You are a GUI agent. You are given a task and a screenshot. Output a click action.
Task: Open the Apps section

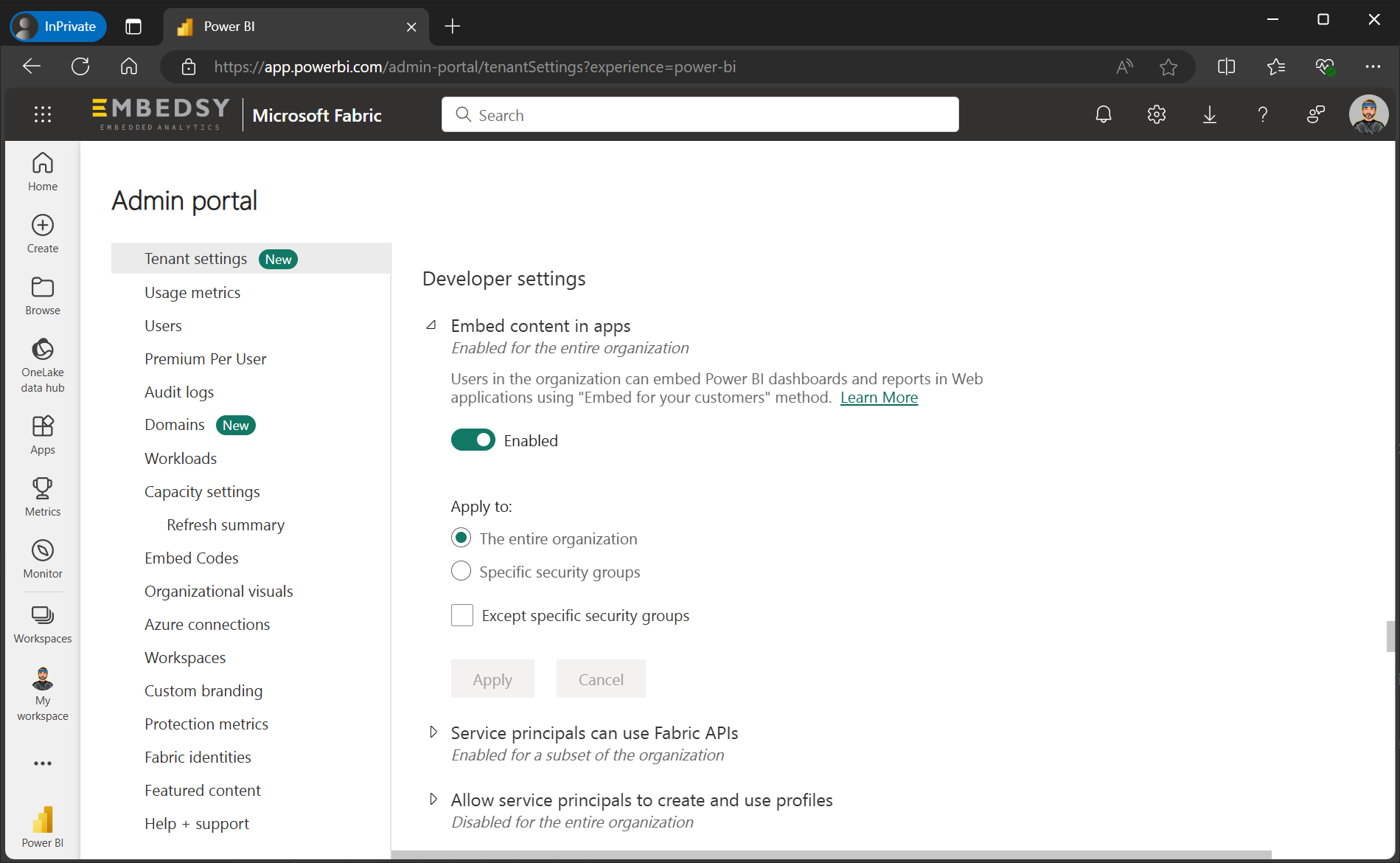(42, 434)
